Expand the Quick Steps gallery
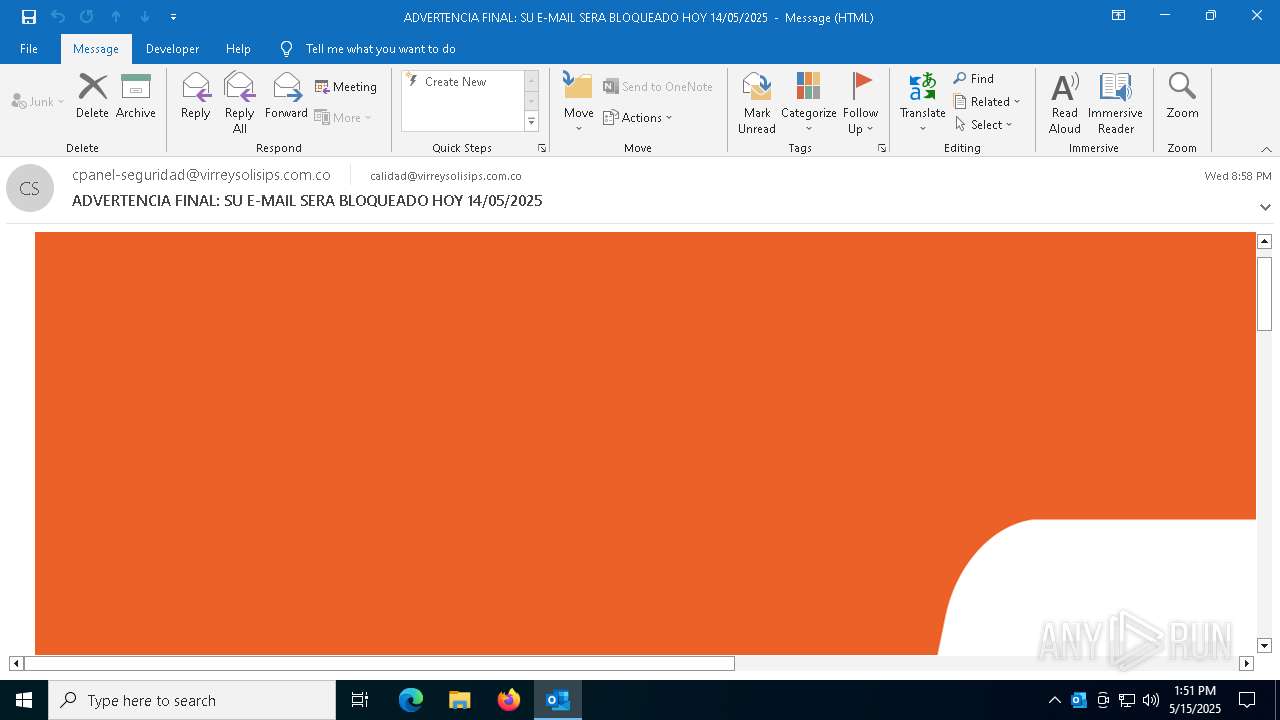1280x720 pixels. pos(531,122)
